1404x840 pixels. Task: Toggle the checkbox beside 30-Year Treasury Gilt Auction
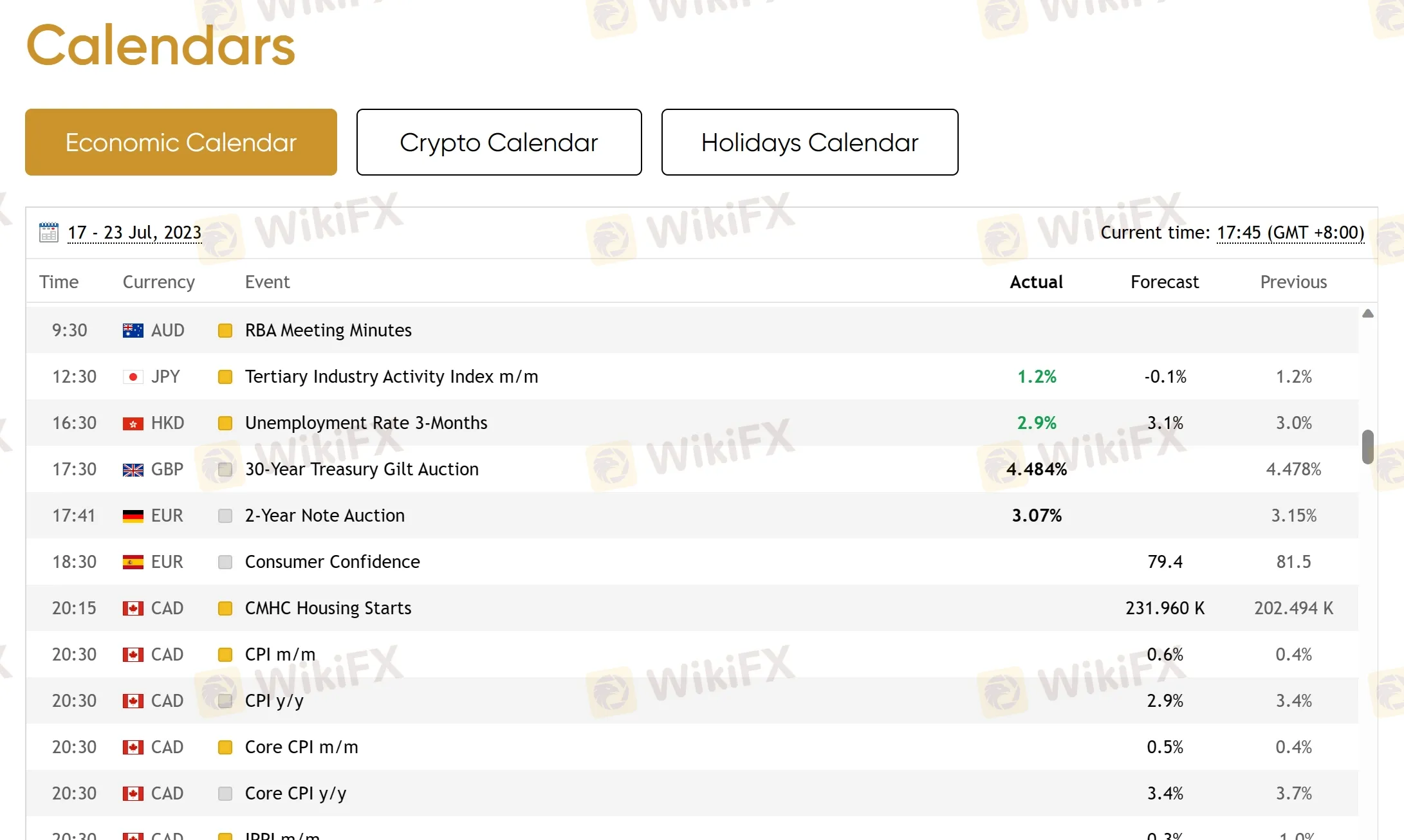pos(225,469)
